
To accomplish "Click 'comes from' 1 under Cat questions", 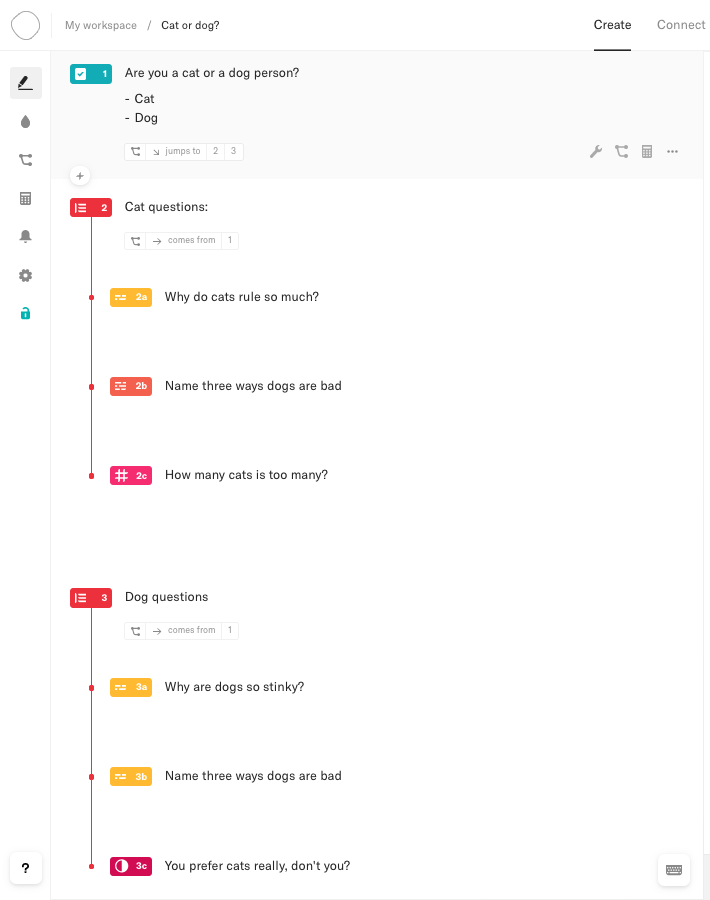I will tap(230, 240).
